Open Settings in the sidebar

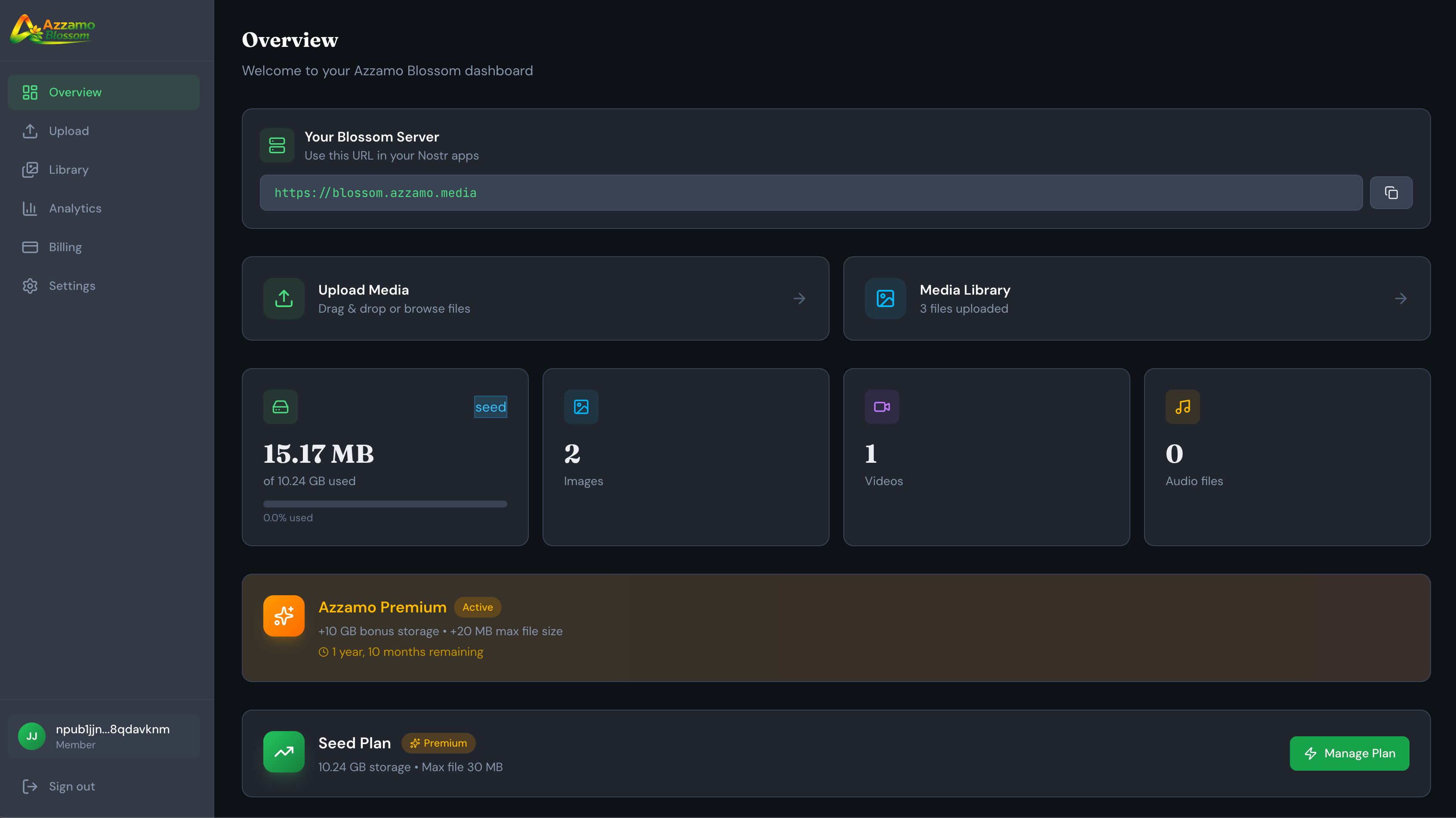pos(72,286)
